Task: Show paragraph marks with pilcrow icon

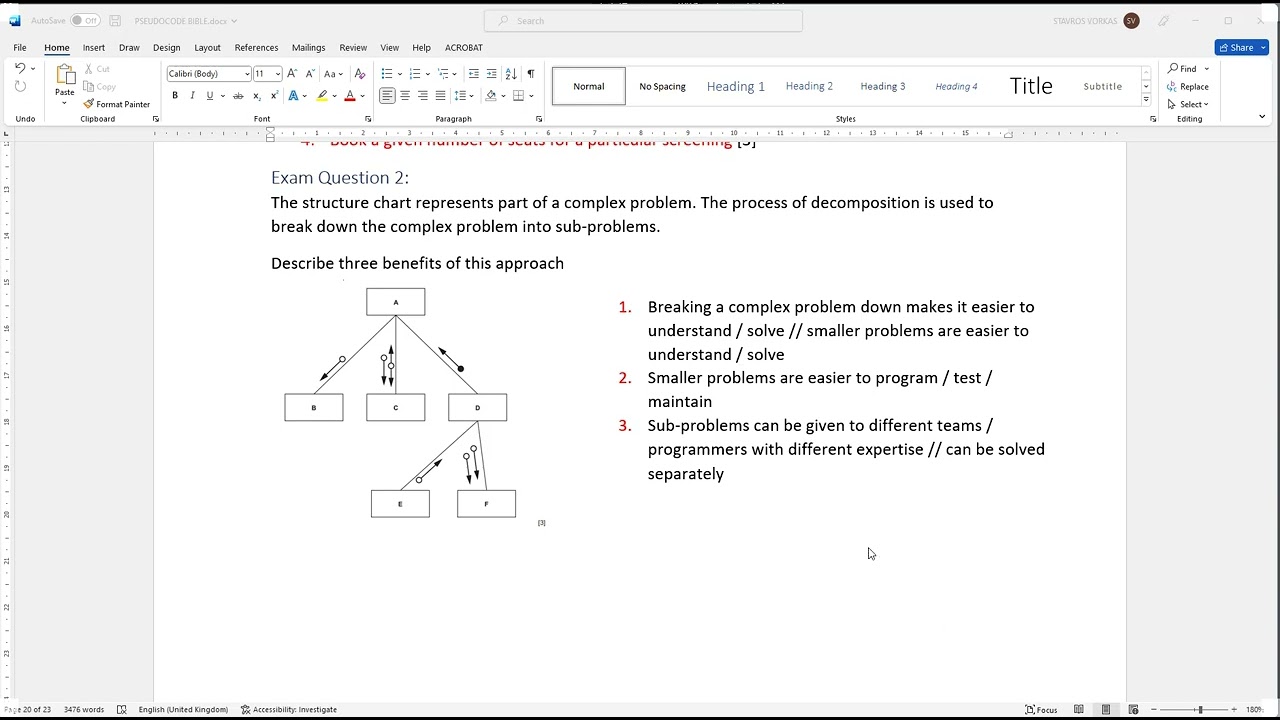Action: tap(531, 74)
